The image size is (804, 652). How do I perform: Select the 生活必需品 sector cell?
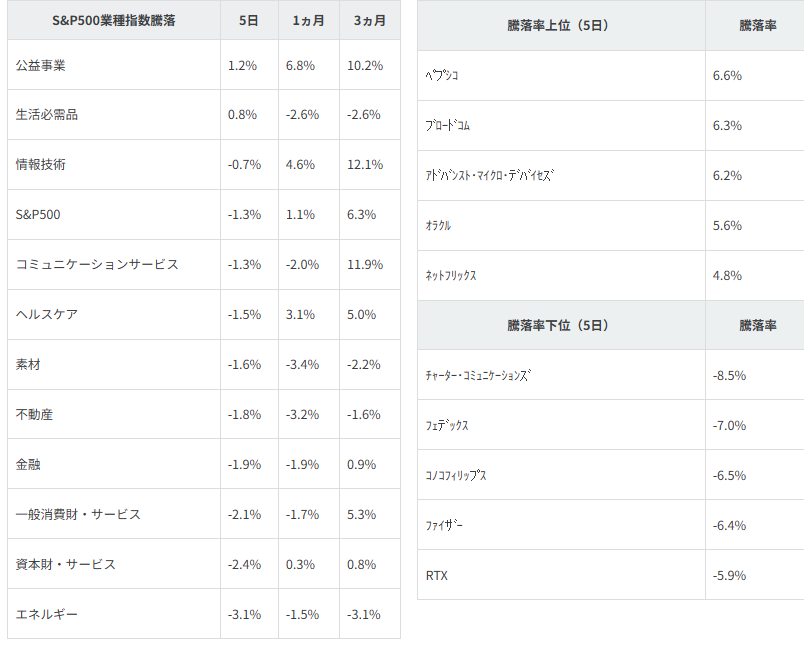(x=47, y=115)
